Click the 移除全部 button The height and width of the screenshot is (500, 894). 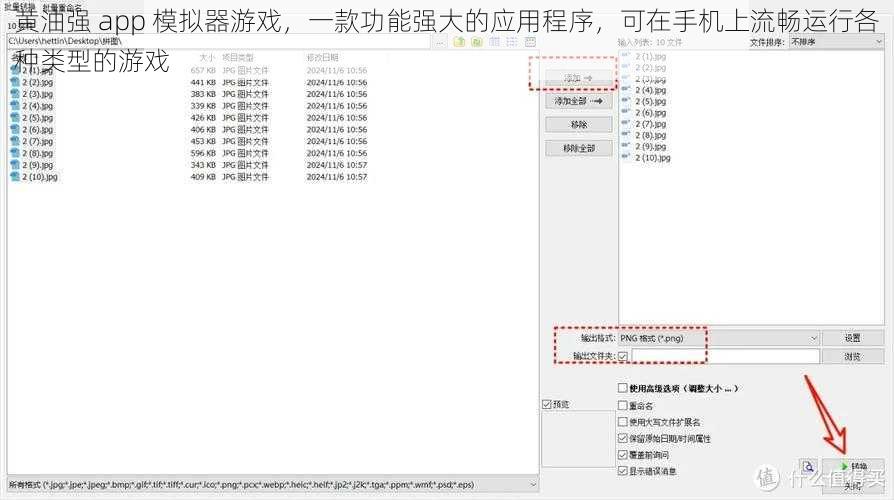tap(578, 148)
